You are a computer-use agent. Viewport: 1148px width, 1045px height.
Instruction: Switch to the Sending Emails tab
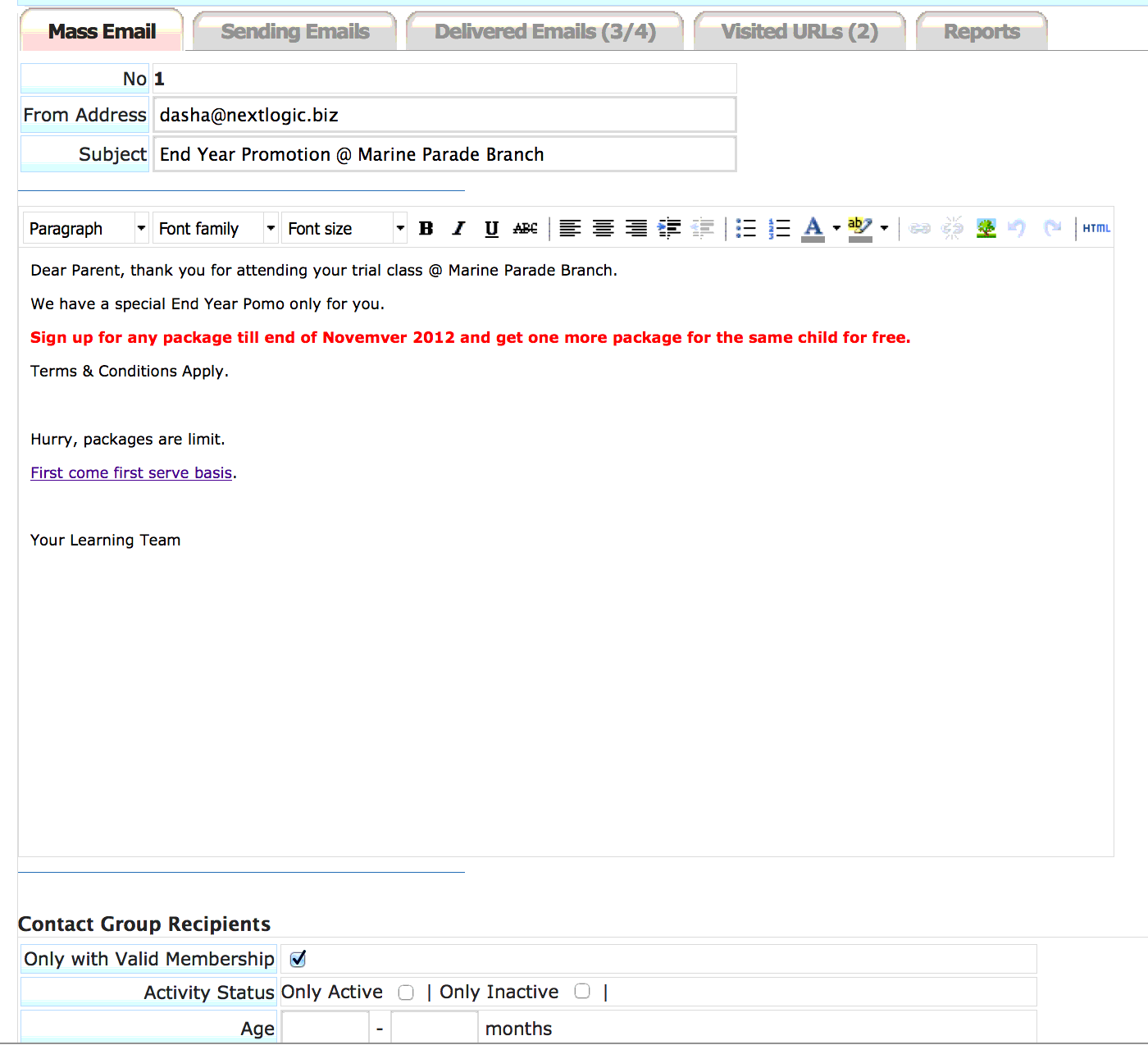pyautogui.click(x=295, y=31)
